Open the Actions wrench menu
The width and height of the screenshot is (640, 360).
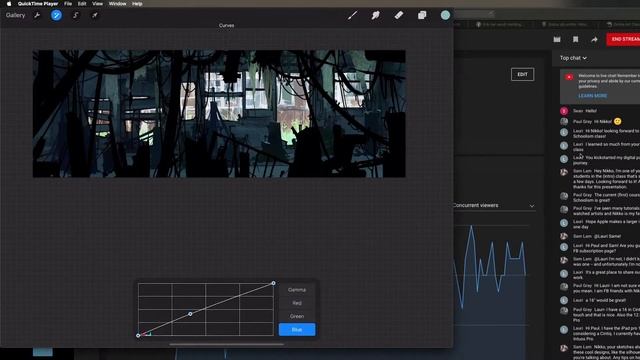[37, 16]
